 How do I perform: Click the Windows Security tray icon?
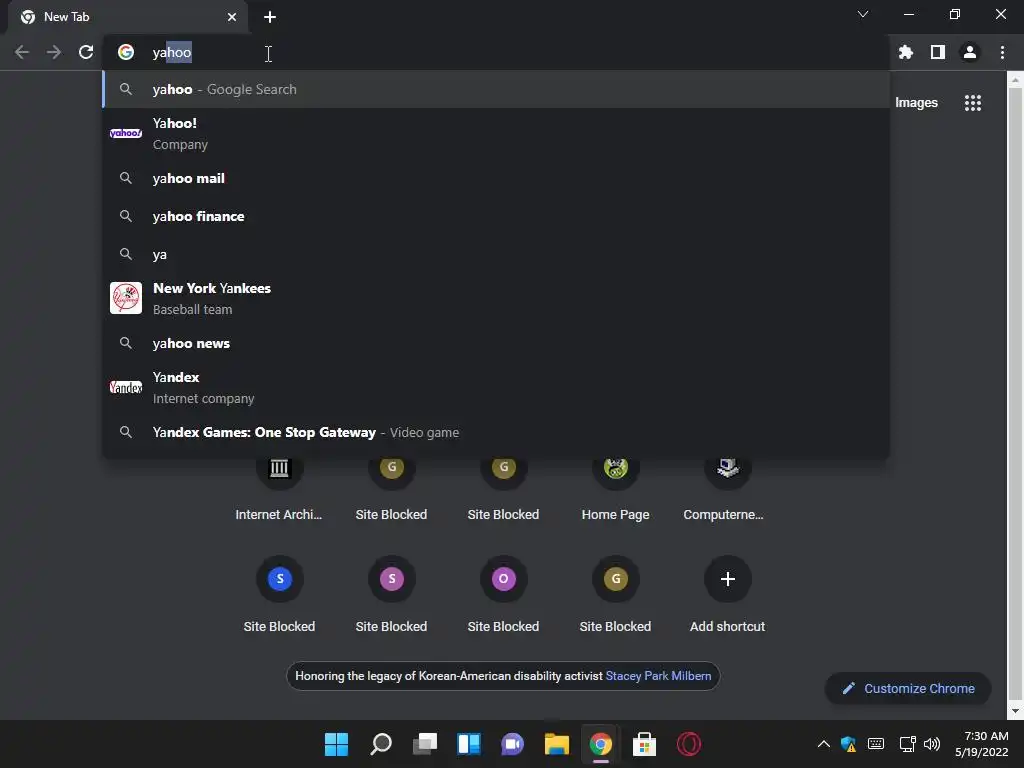(848, 744)
